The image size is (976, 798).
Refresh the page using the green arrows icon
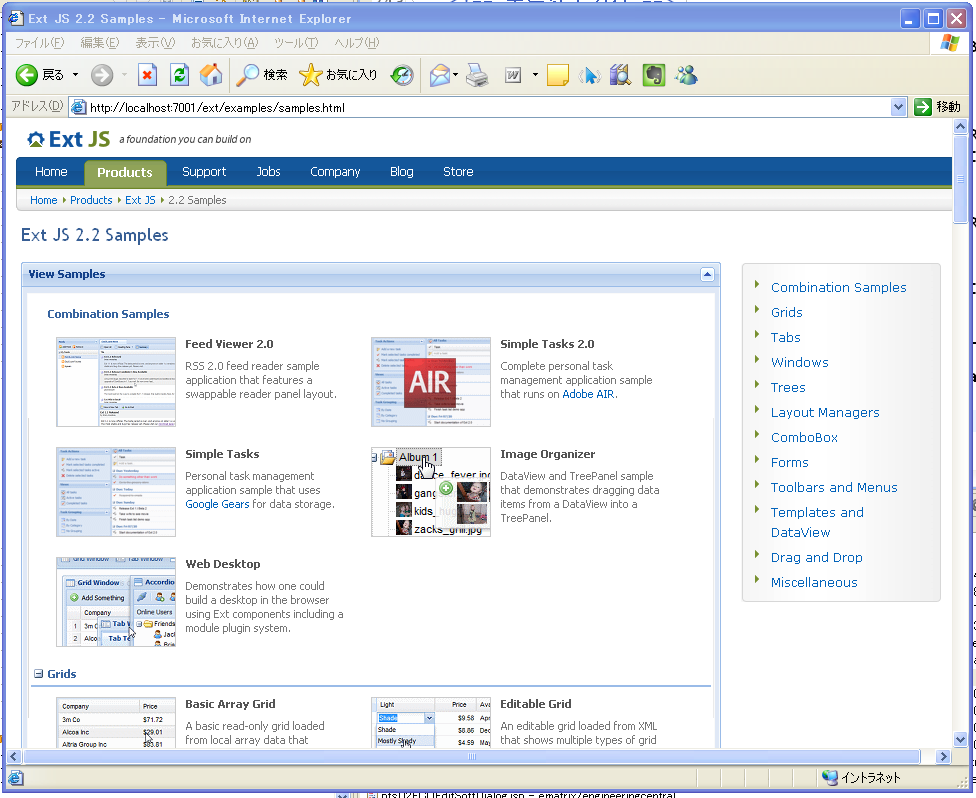coord(179,75)
